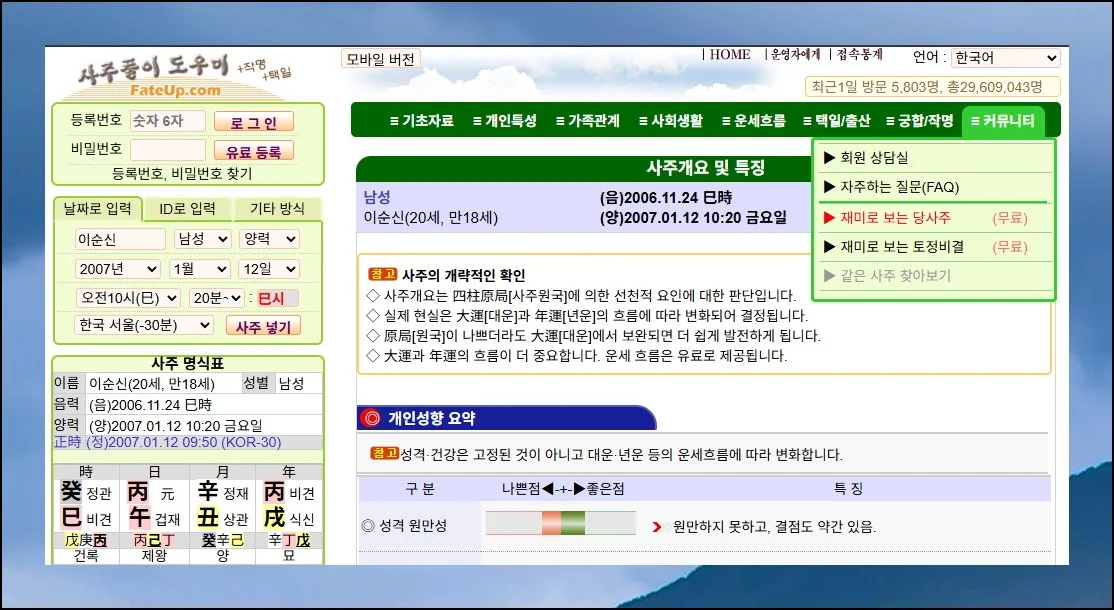Open the 한국 서울(-30분) location dropdown
This screenshot has height=610, width=1114.
[144, 325]
